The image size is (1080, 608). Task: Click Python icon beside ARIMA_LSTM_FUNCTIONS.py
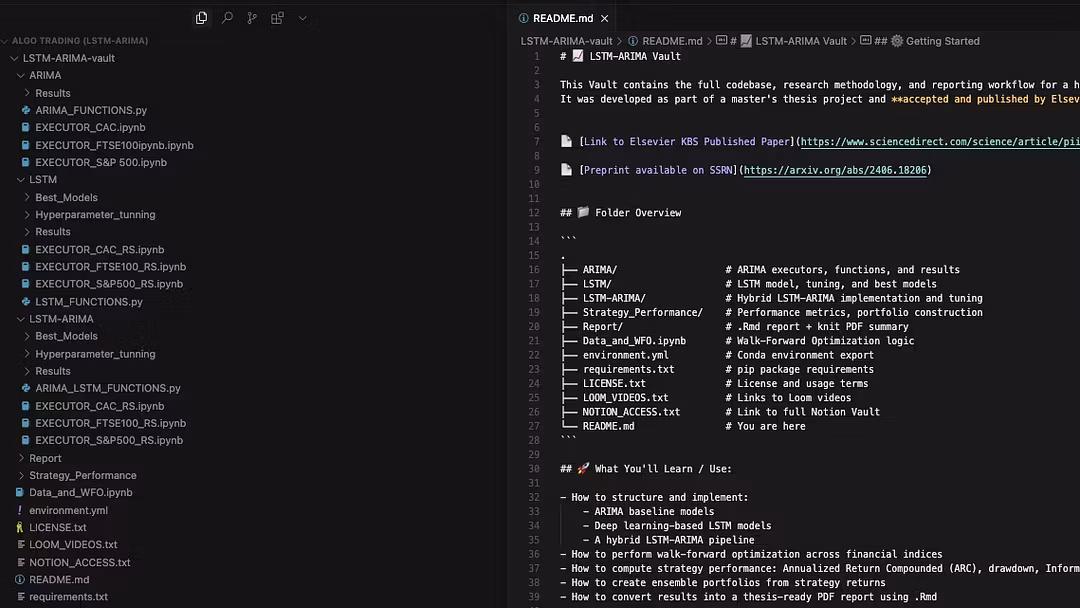pos(25,388)
